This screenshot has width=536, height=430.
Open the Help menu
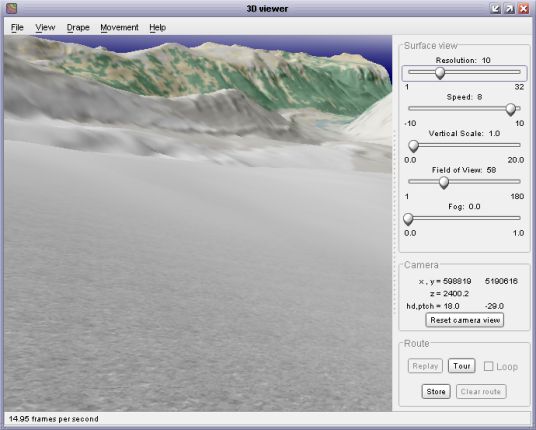tap(158, 27)
